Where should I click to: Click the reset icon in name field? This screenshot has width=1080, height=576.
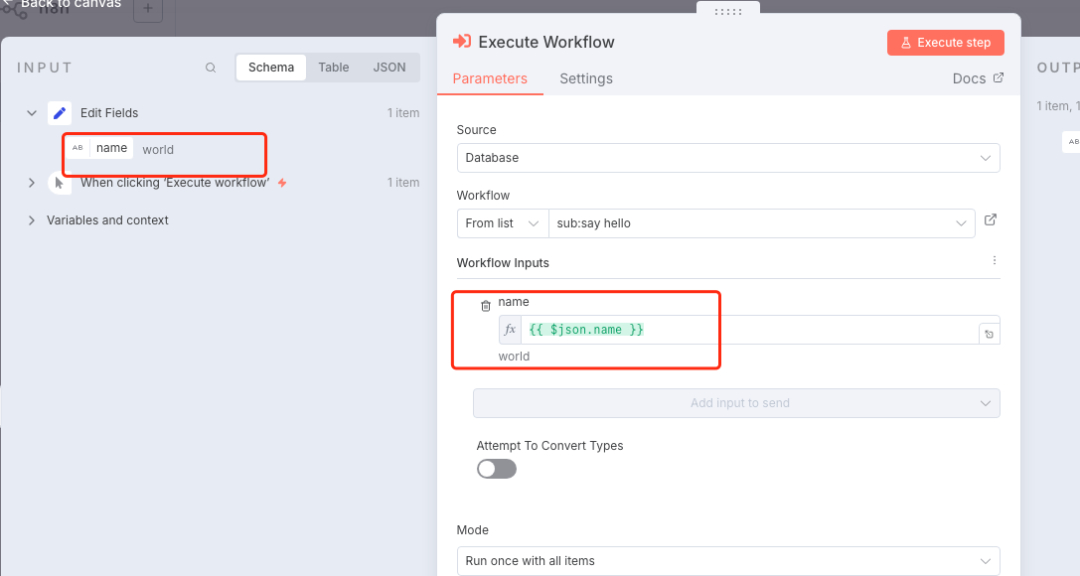989,334
